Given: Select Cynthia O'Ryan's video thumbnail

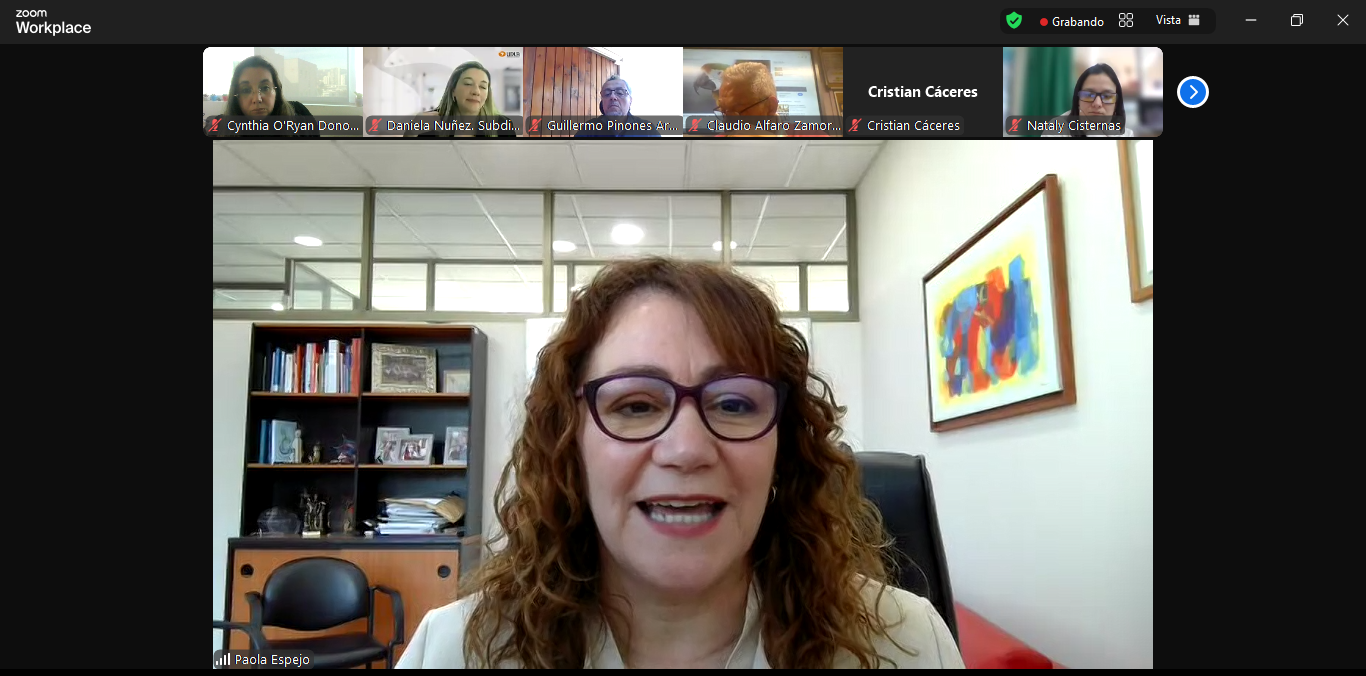Looking at the screenshot, I should coord(283,85).
